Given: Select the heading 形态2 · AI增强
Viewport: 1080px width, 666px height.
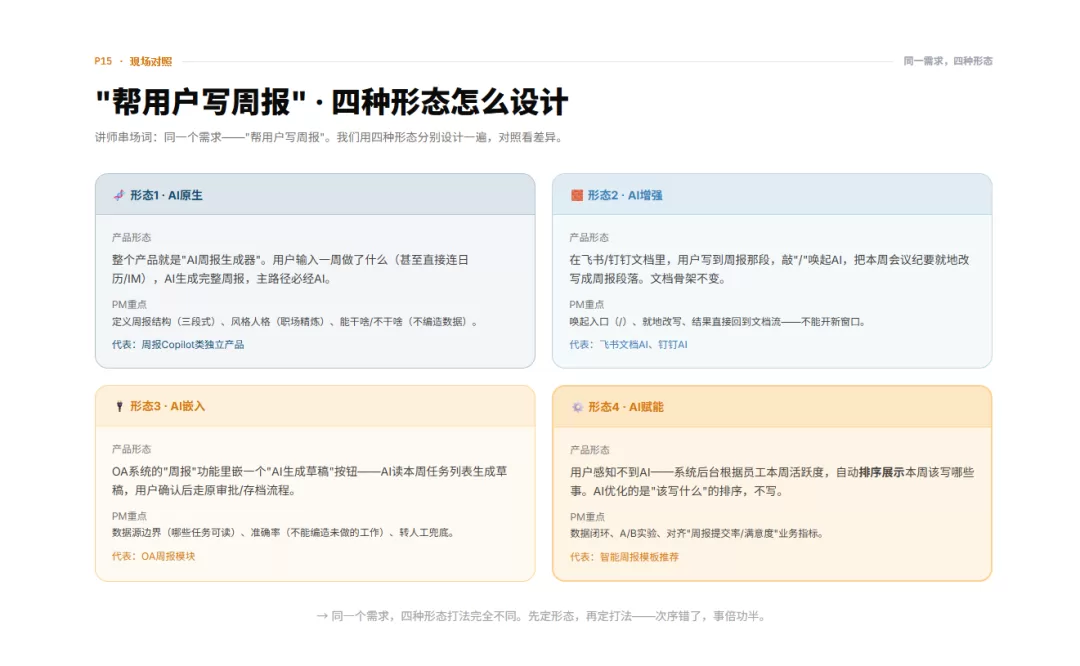Looking at the screenshot, I should [x=625, y=196].
